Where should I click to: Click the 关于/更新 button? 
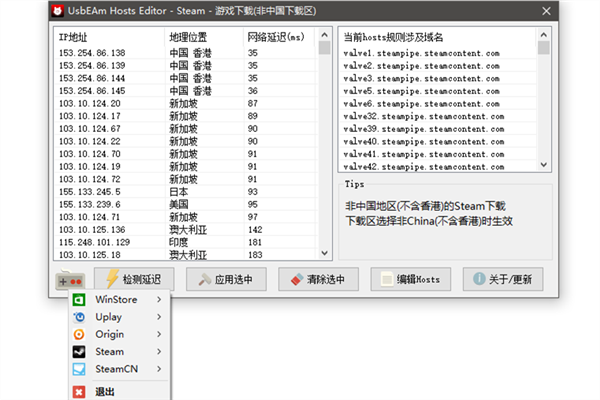[503, 279]
